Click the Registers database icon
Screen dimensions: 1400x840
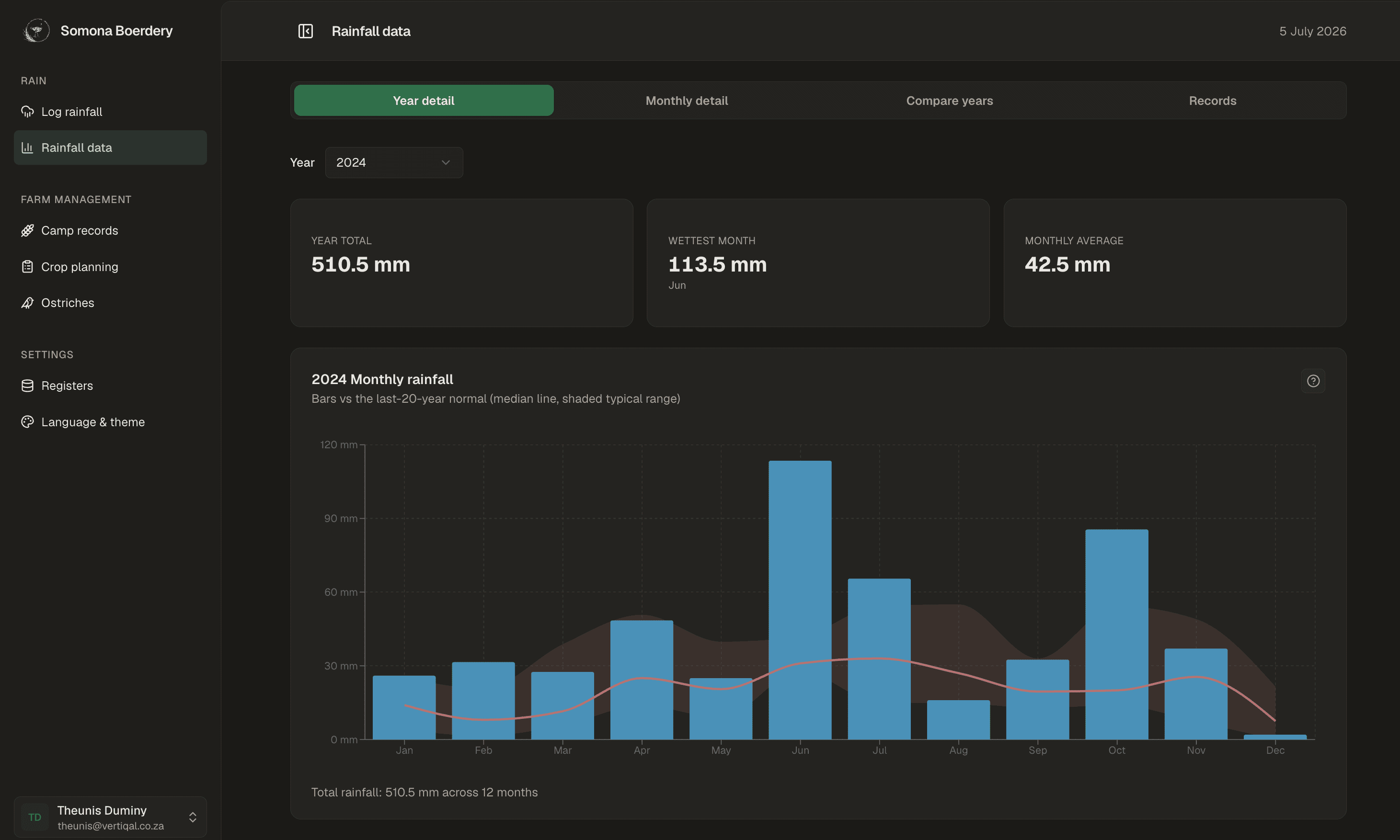pyautogui.click(x=27, y=386)
